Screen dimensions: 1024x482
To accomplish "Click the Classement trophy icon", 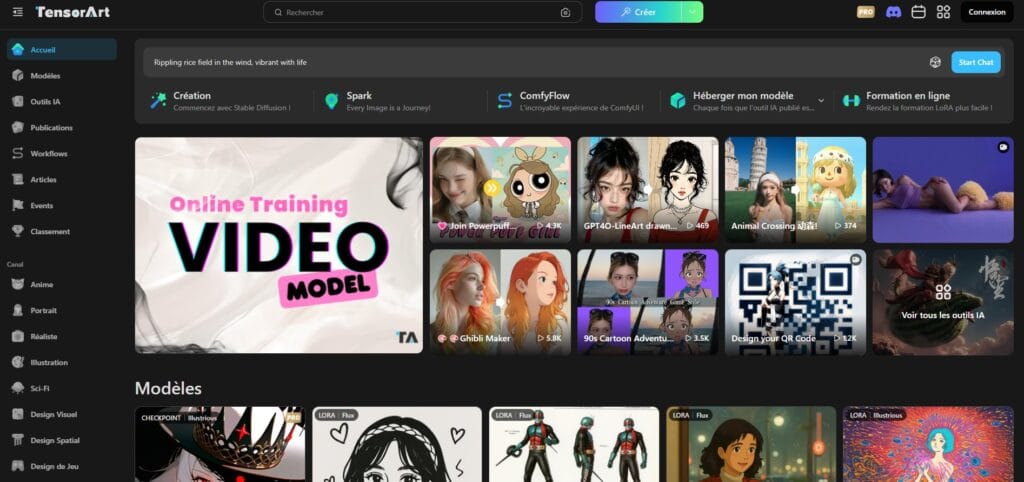I will (18, 231).
